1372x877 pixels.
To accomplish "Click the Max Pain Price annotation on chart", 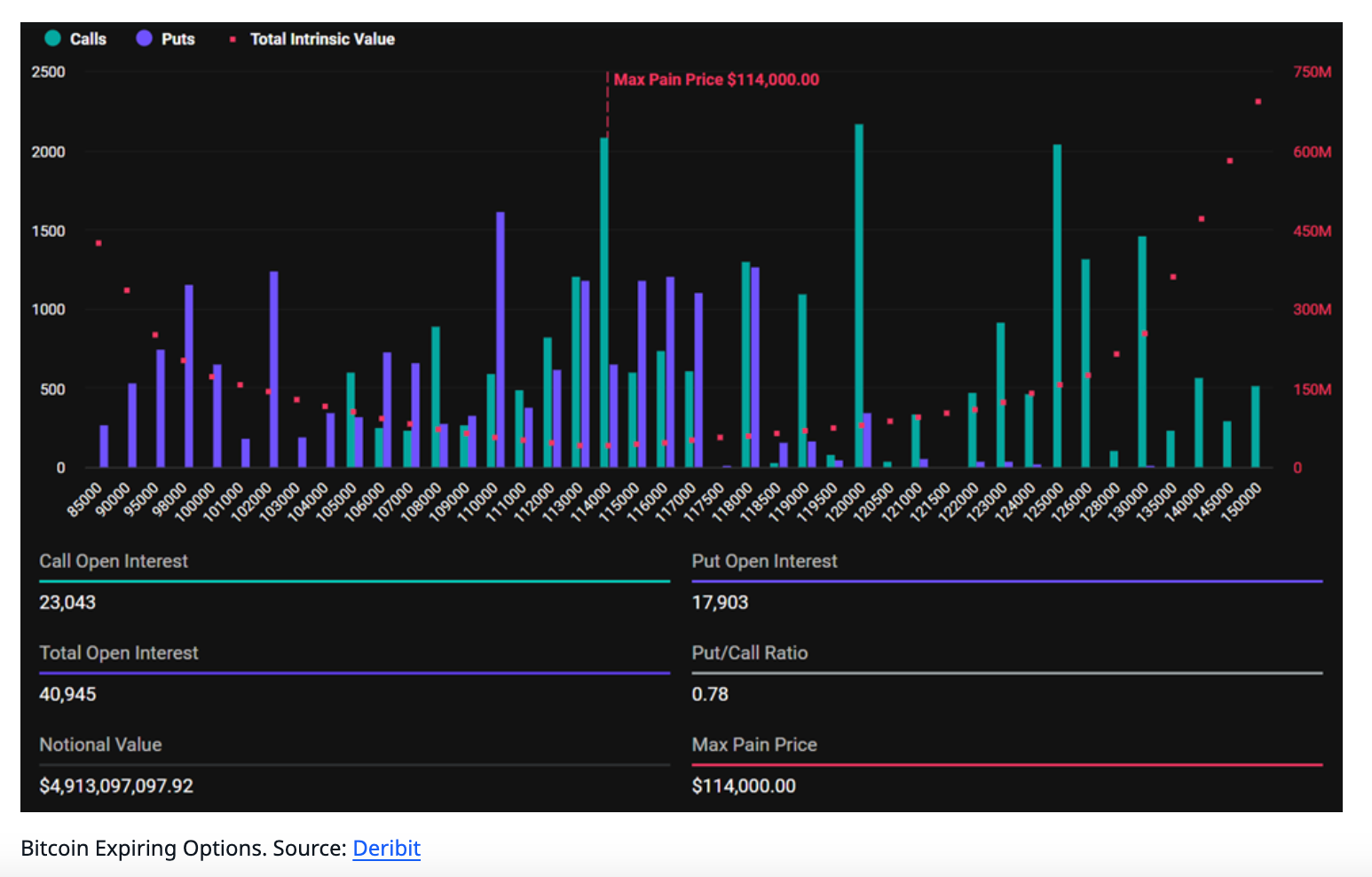I will [715, 80].
